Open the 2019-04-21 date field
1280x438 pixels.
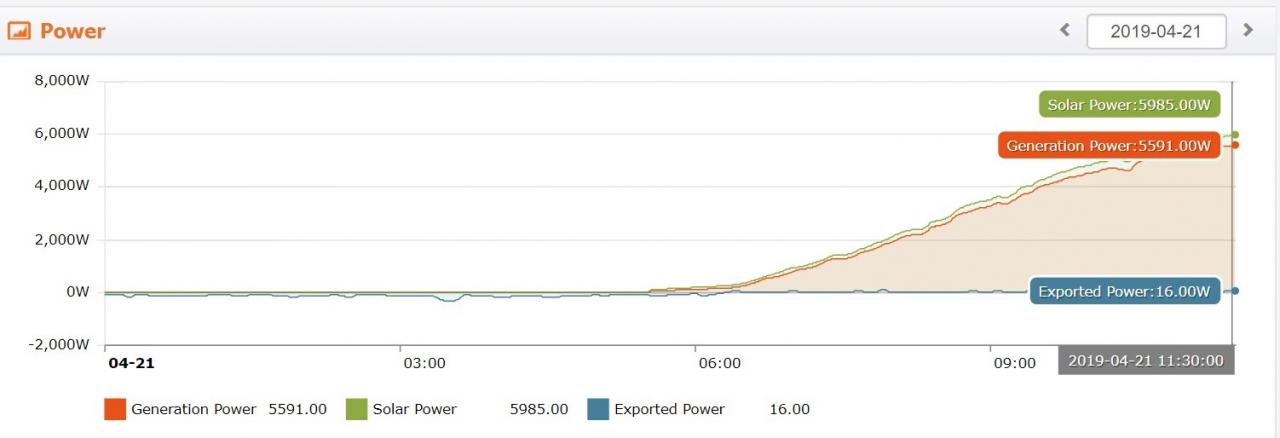(x=1156, y=31)
